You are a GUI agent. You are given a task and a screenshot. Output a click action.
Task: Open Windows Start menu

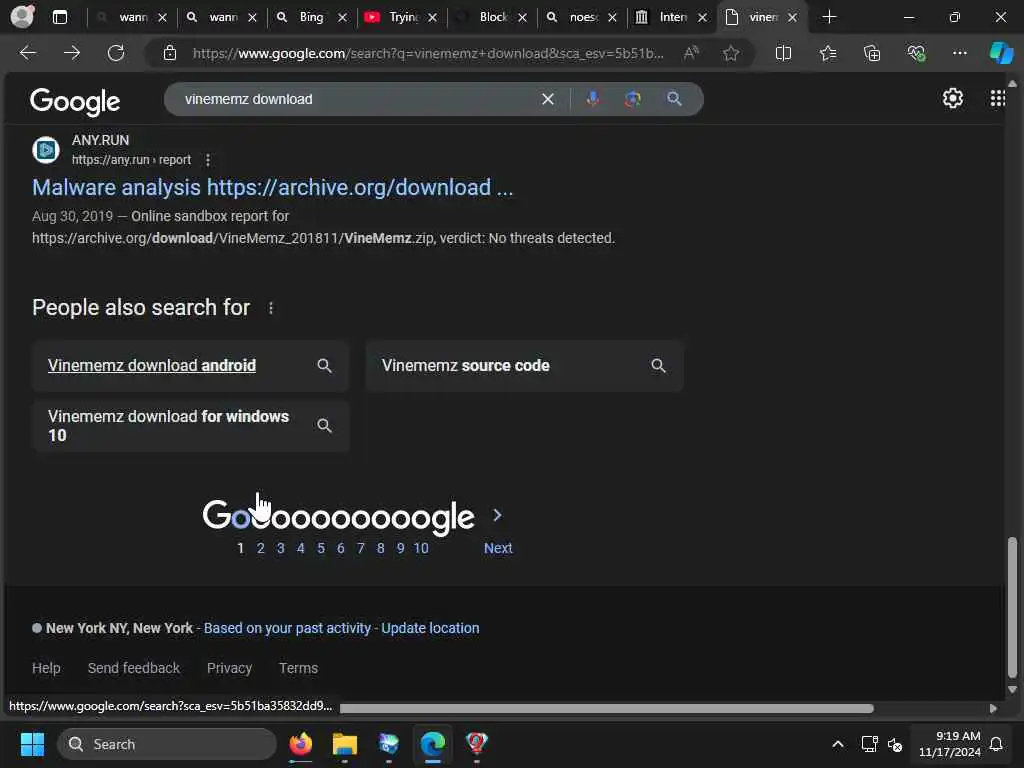[32, 744]
